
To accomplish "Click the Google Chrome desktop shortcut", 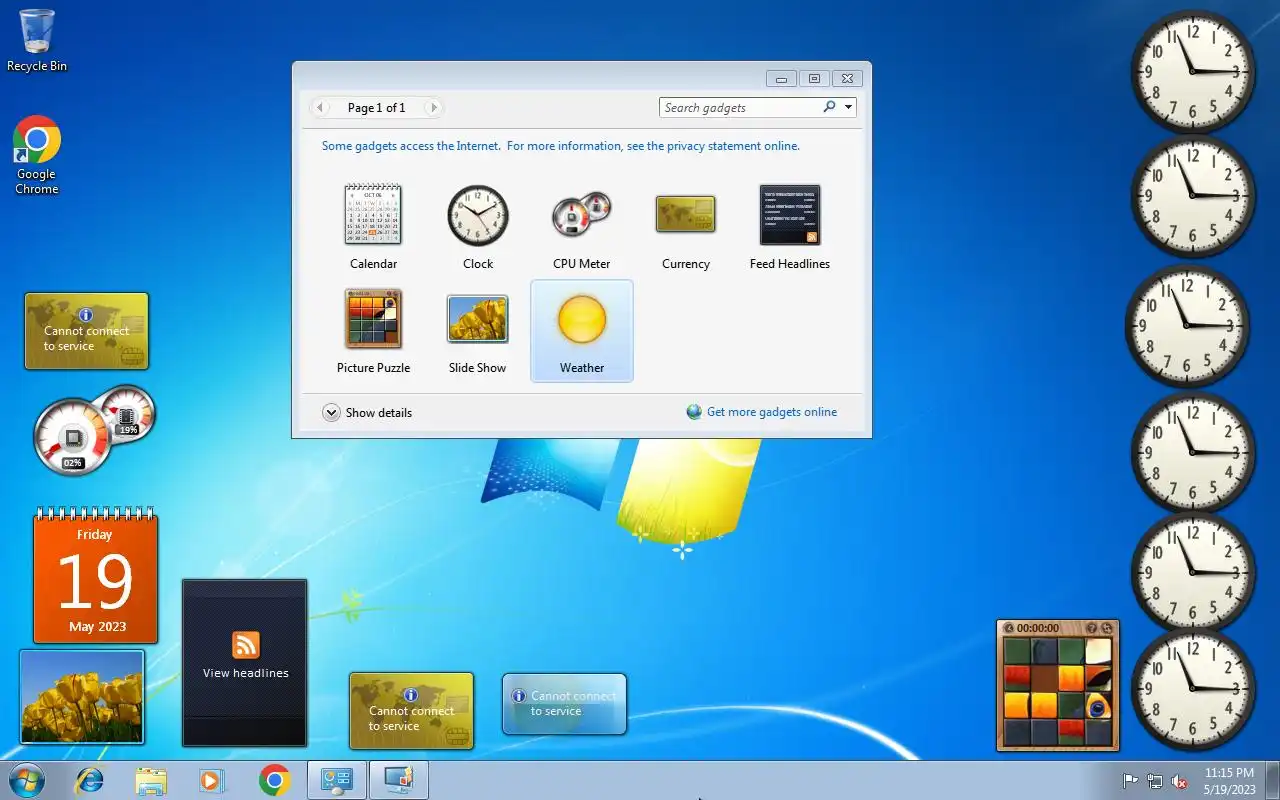I will [37, 155].
